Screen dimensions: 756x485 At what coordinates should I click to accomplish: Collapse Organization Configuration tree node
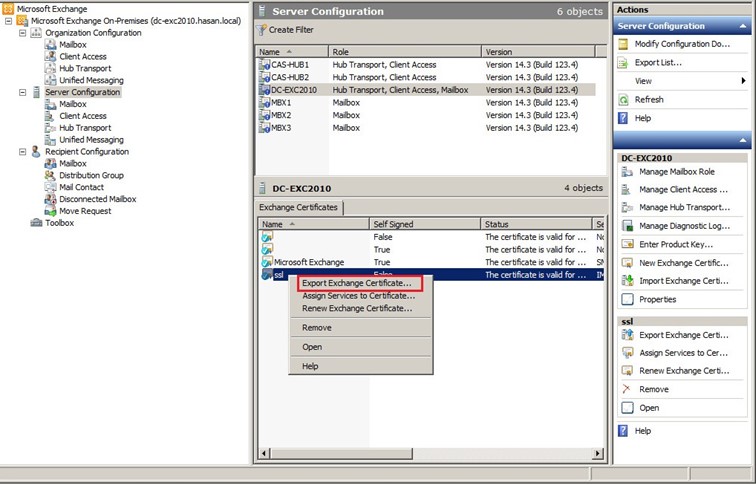(x=22, y=33)
